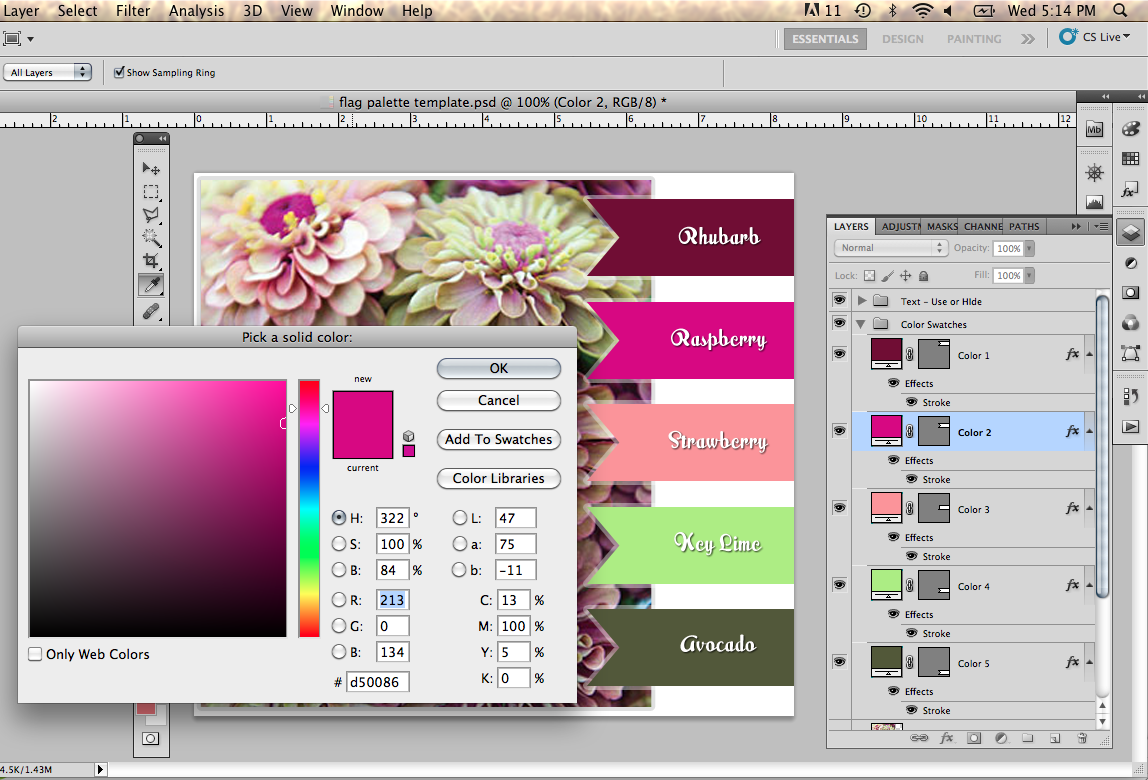Select the Eyedropper tool in the toolbar
Image resolution: width=1148 pixels, height=780 pixels.
[150, 284]
